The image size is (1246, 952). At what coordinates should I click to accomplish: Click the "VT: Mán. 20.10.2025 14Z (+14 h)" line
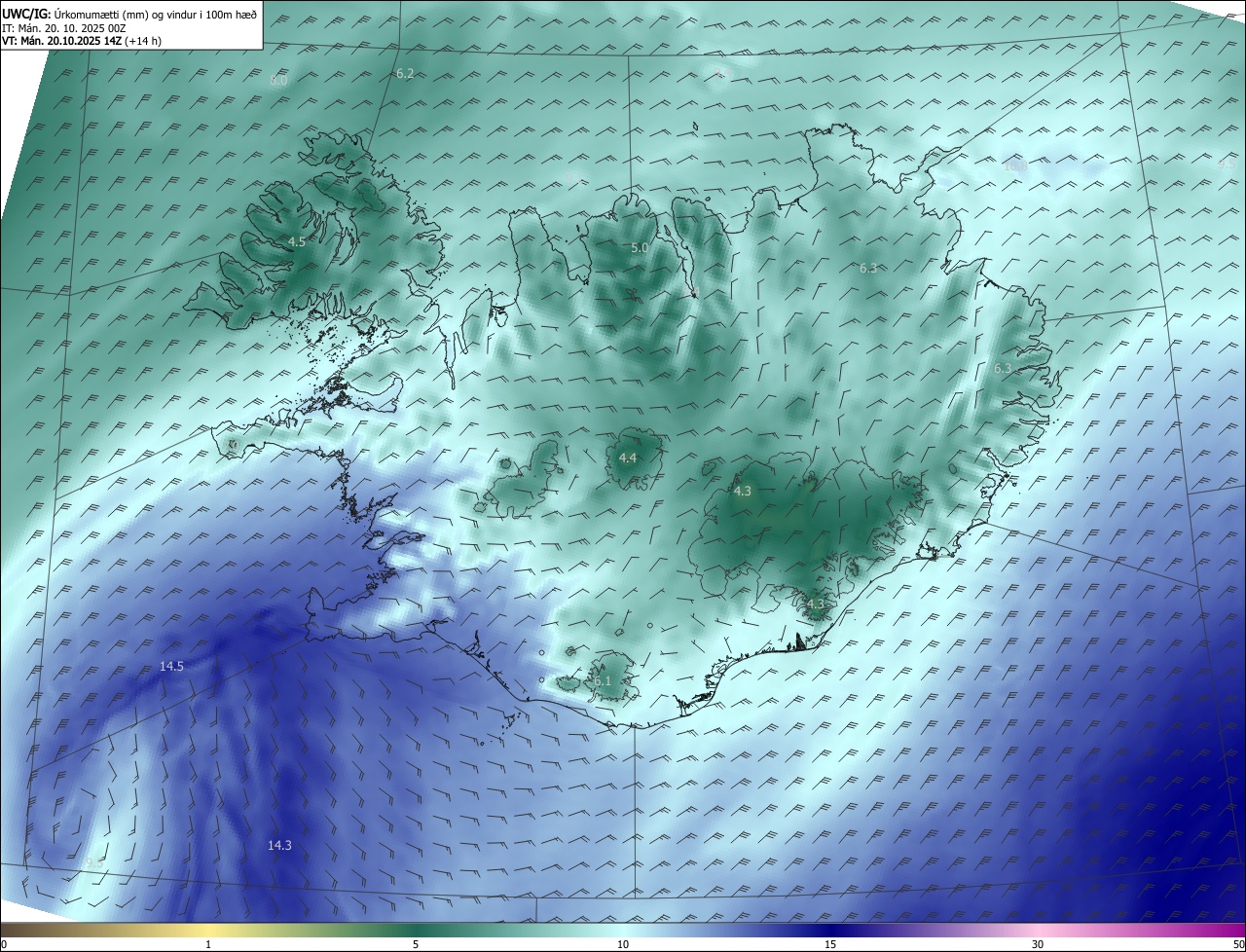point(80,42)
